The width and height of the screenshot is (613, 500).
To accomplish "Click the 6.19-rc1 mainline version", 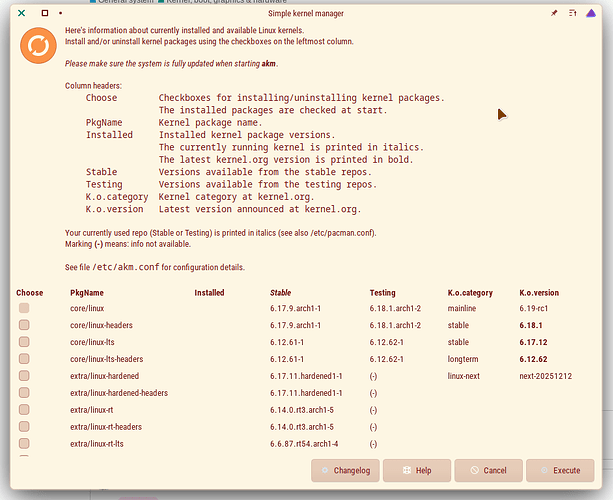I will (x=534, y=308).
